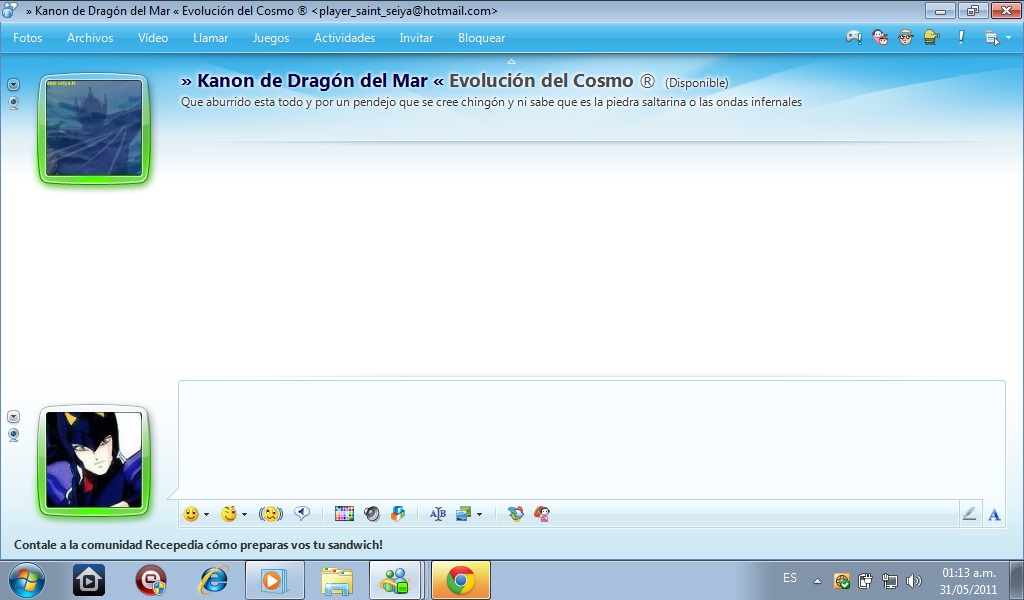Open the background color grid icon
Viewport: 1024px width, 600px height.
coord(344,514)
